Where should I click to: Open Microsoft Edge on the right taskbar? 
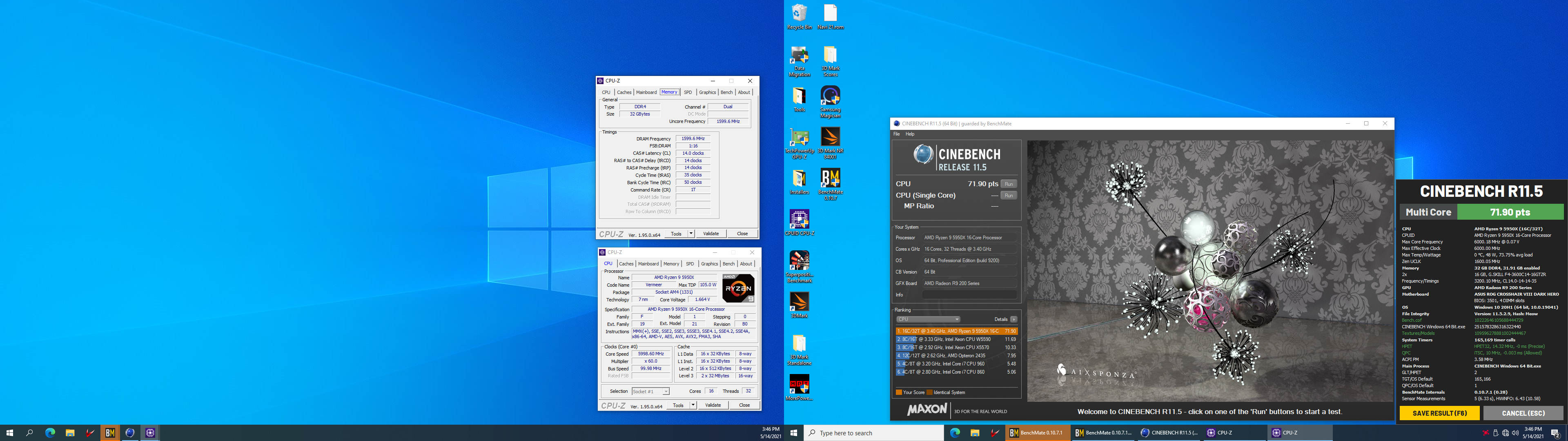tap(955, 432)
